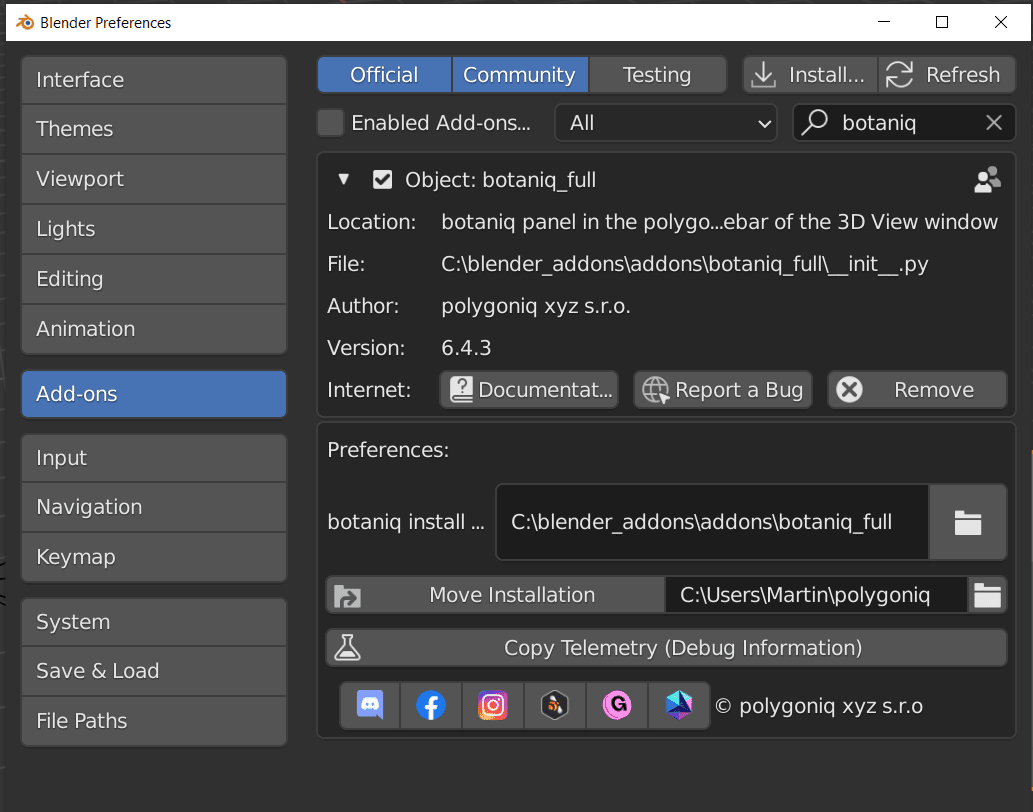Clear the botaniq search with X icon
The image size is (1033, 812).
point(993,122)
